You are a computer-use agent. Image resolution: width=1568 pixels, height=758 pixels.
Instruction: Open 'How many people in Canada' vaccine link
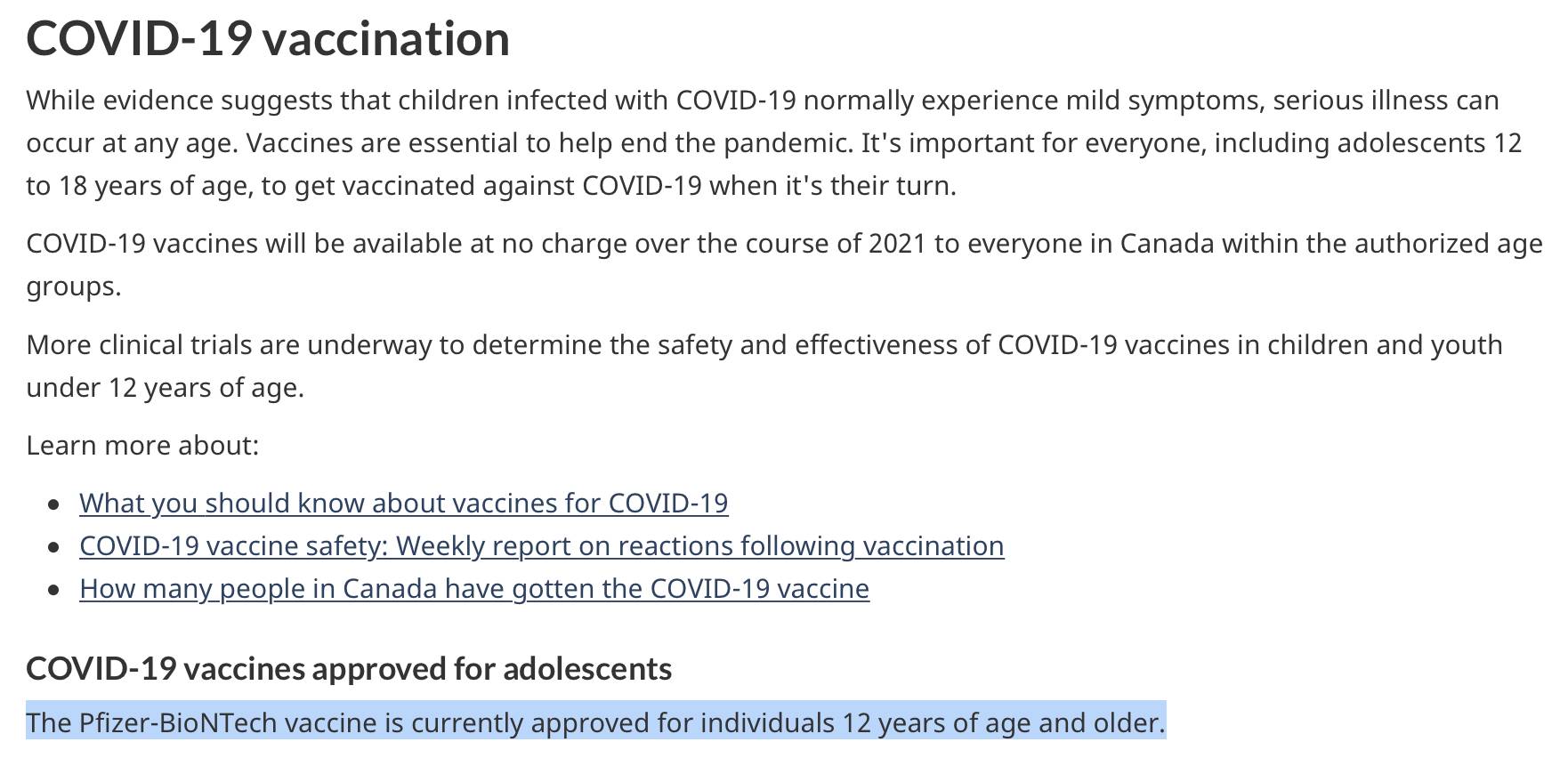pos(474,588)
